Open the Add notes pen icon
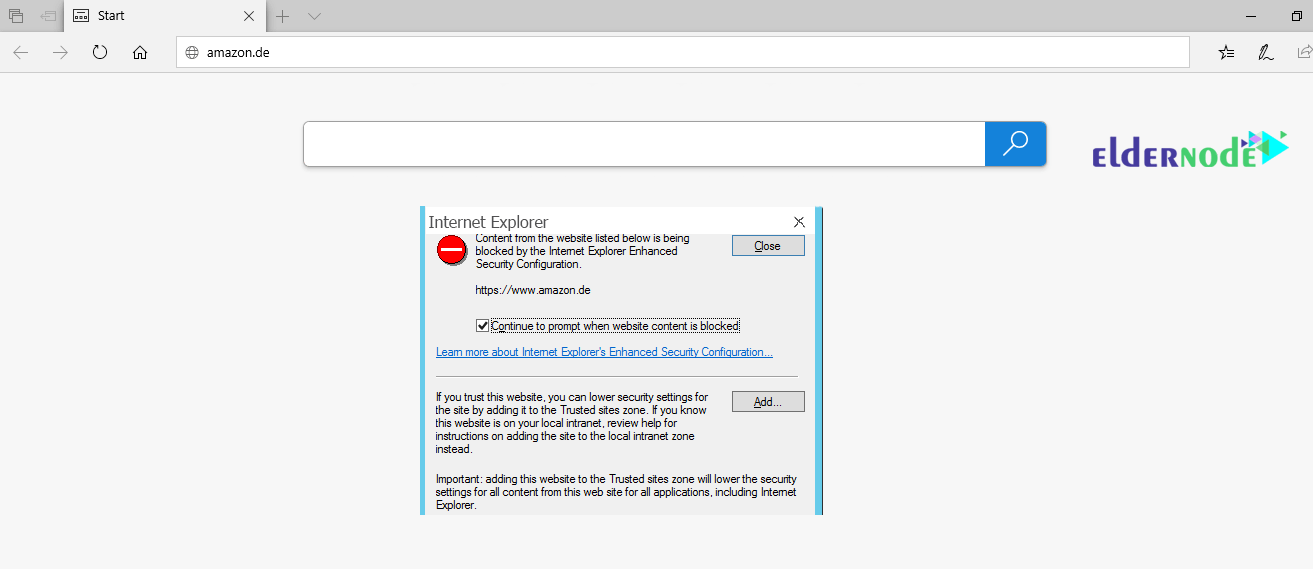Viewport: 1313px width, 569px height. pyautogui.click(x=1266, y=52)
